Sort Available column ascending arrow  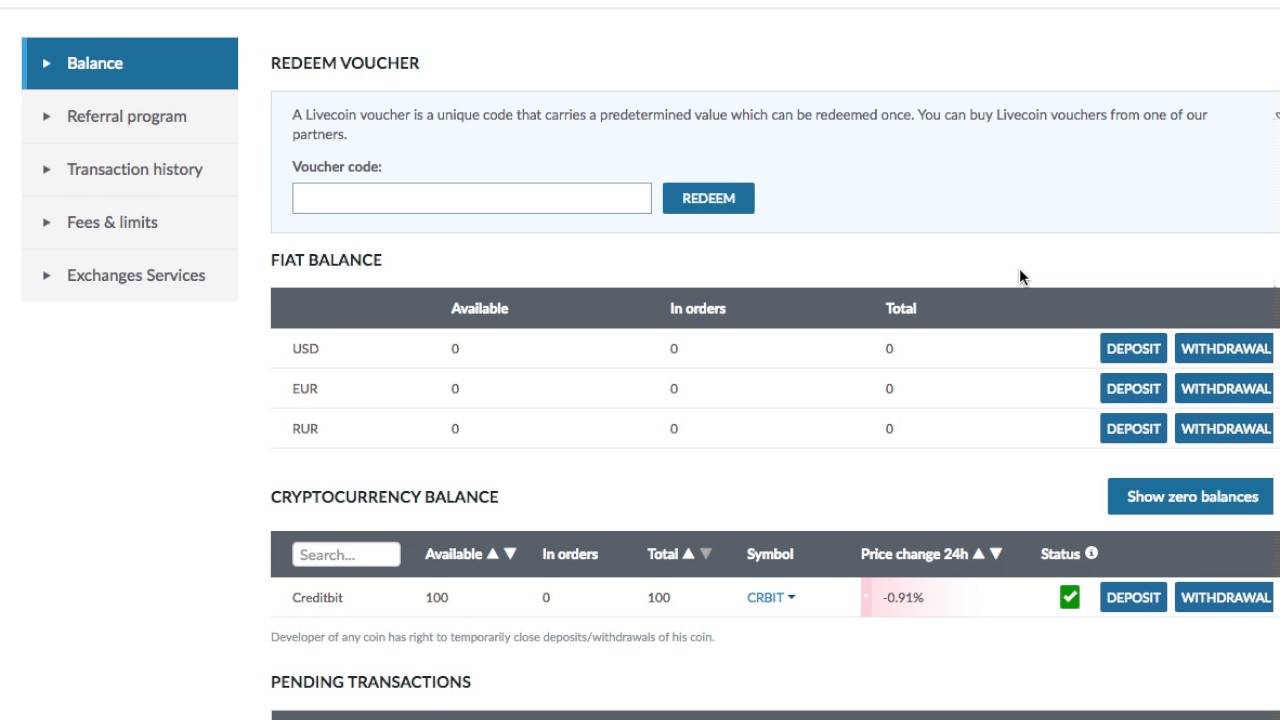[x=492, y=554]
